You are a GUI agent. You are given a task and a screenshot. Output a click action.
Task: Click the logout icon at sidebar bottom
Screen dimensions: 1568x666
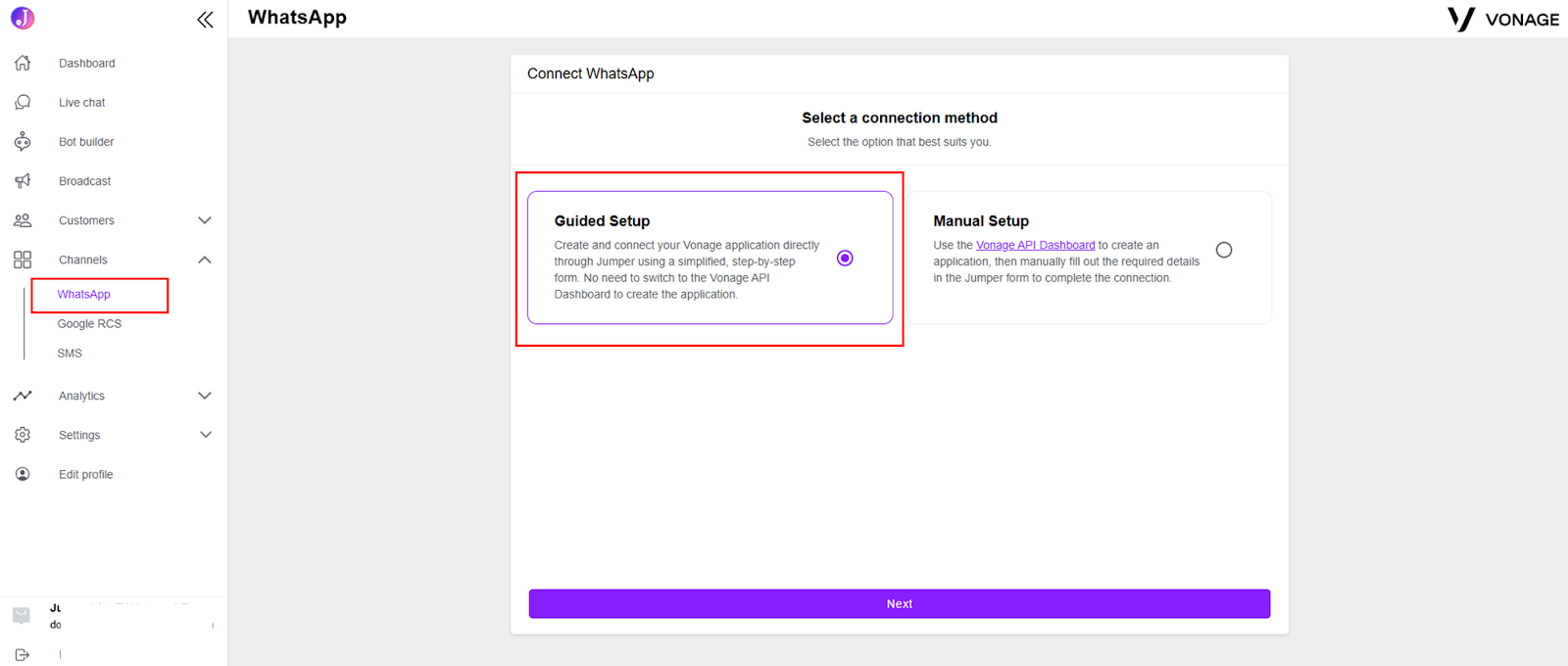(23, 654)
